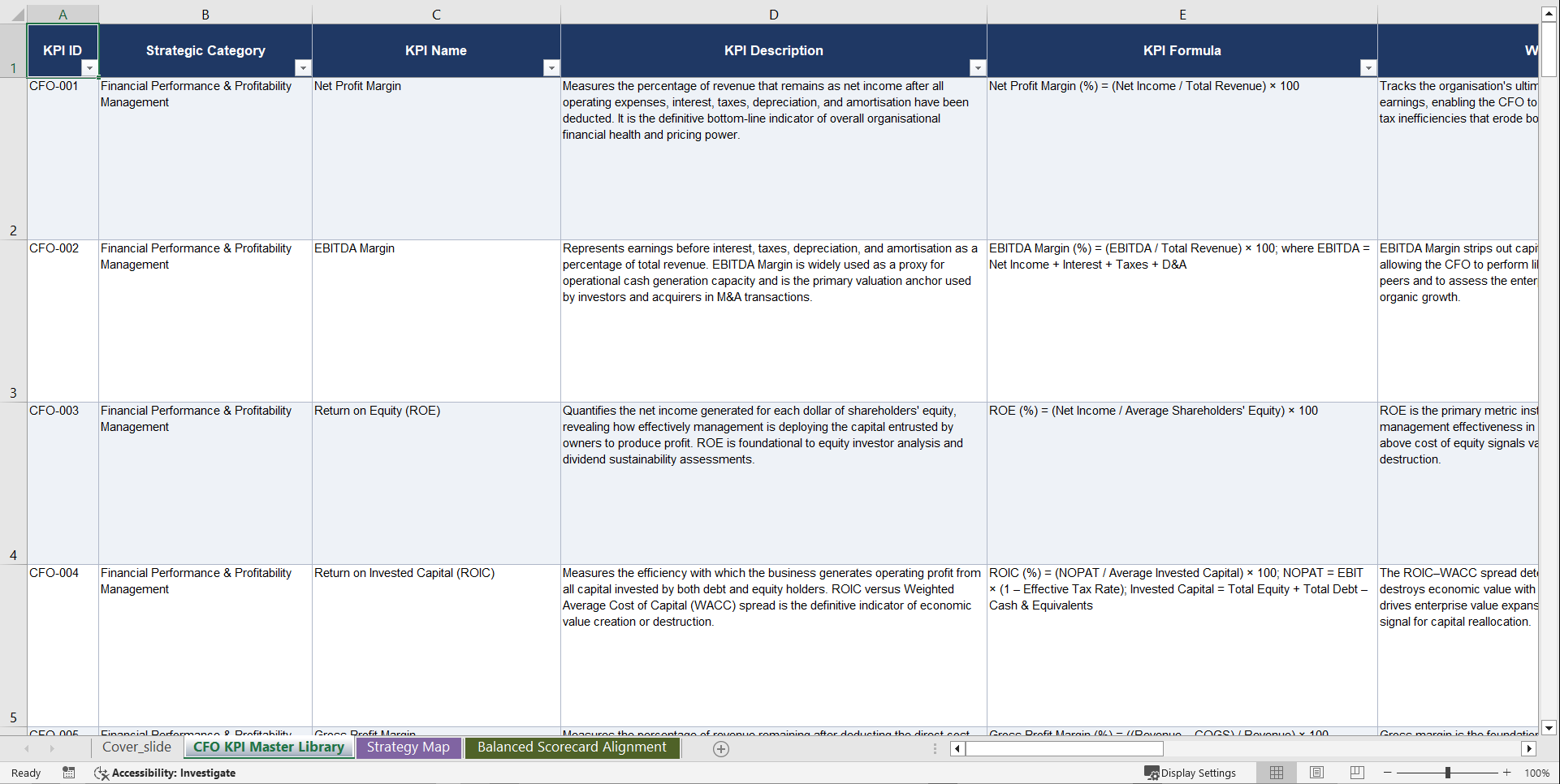Select cell containing CFO-004
The image size is (1560, 784).
63,645
